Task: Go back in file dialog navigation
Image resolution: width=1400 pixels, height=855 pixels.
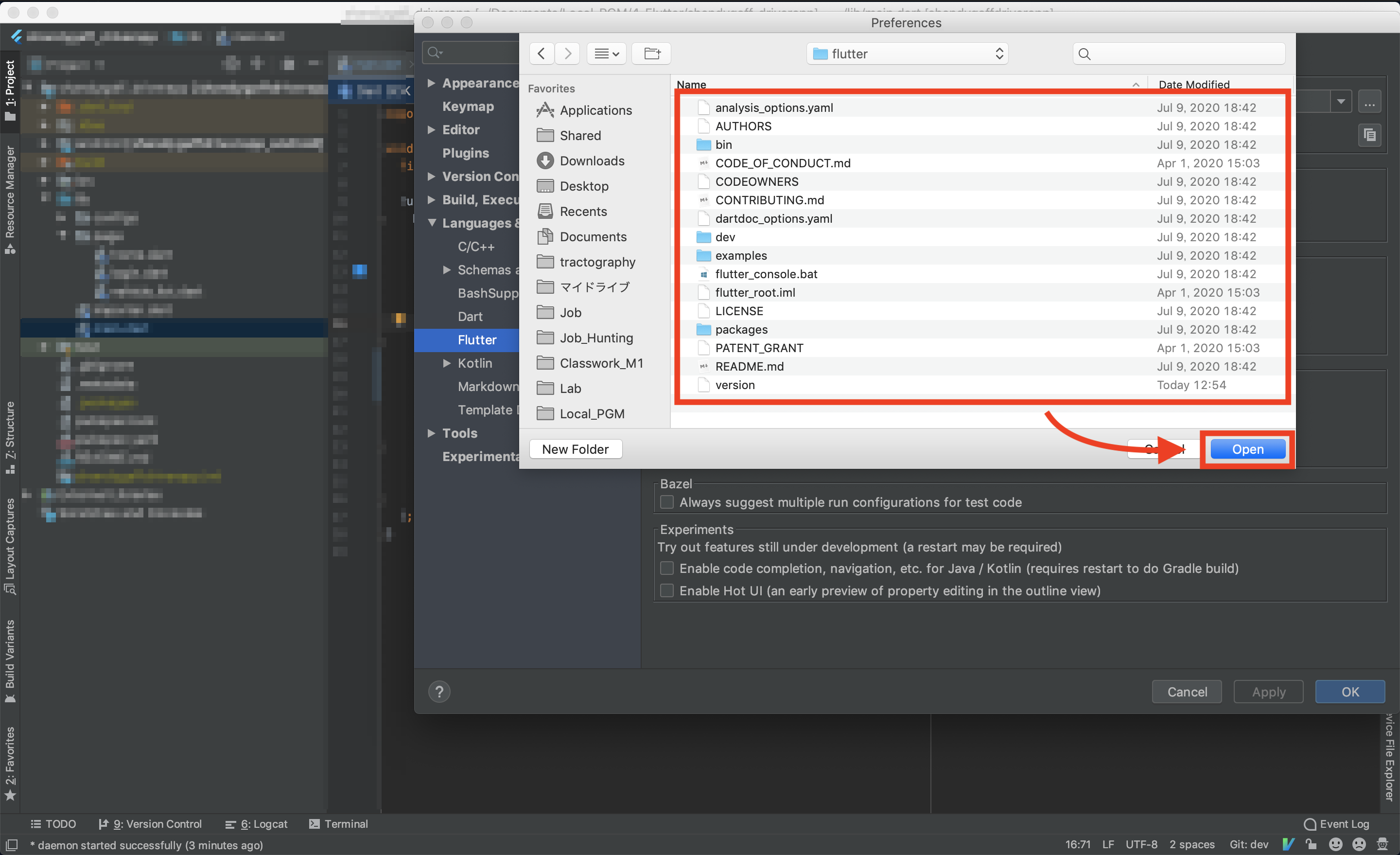Action: (x=542, y=53)
